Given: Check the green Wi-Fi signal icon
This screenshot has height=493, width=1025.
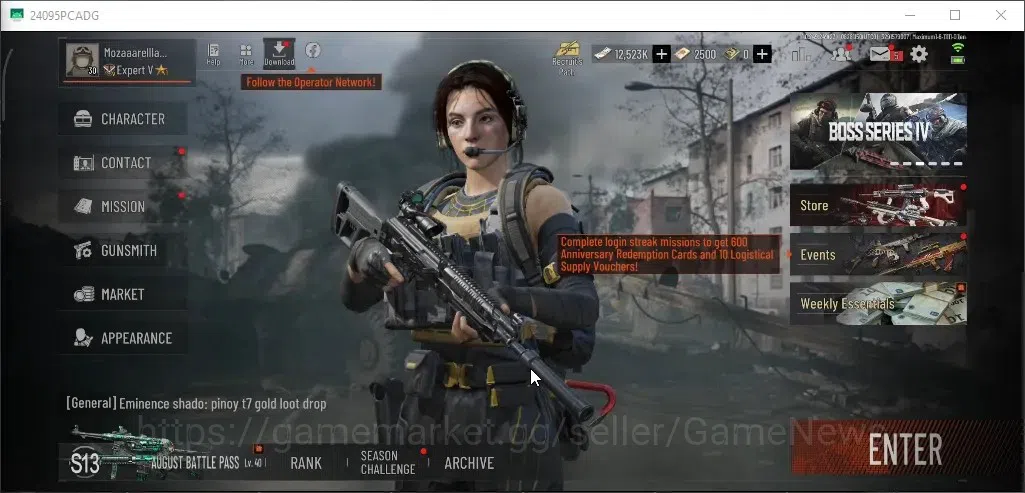Looking at the screenshot, I should tap(958, 47).
